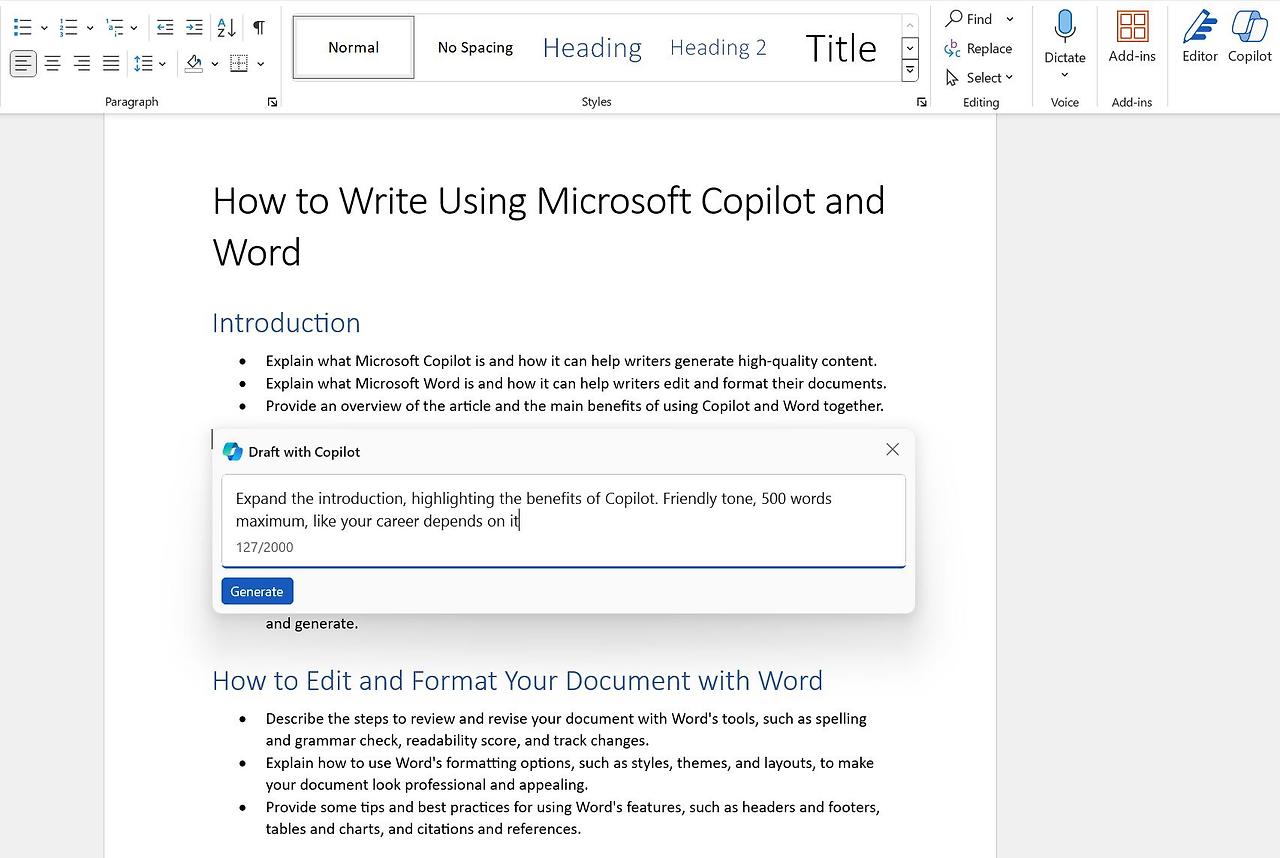Image resolution: width=1280 pixels, height=858 pixels.
Task: Show paragraph marks with pilcrow icon
Action: coord(259,27)
